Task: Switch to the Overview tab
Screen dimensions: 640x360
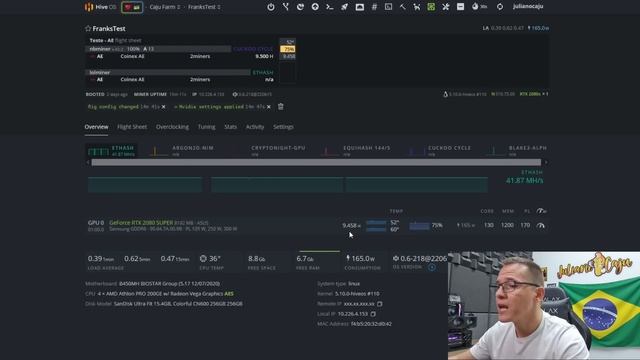Action: pos(96,127)
